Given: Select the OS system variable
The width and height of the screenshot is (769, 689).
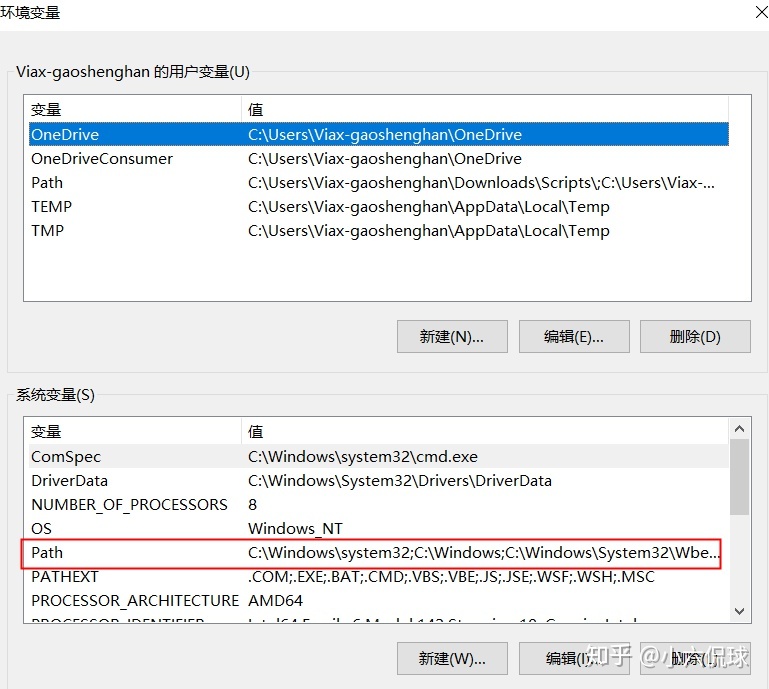Looking at the screenshot, I should (379, 528).
